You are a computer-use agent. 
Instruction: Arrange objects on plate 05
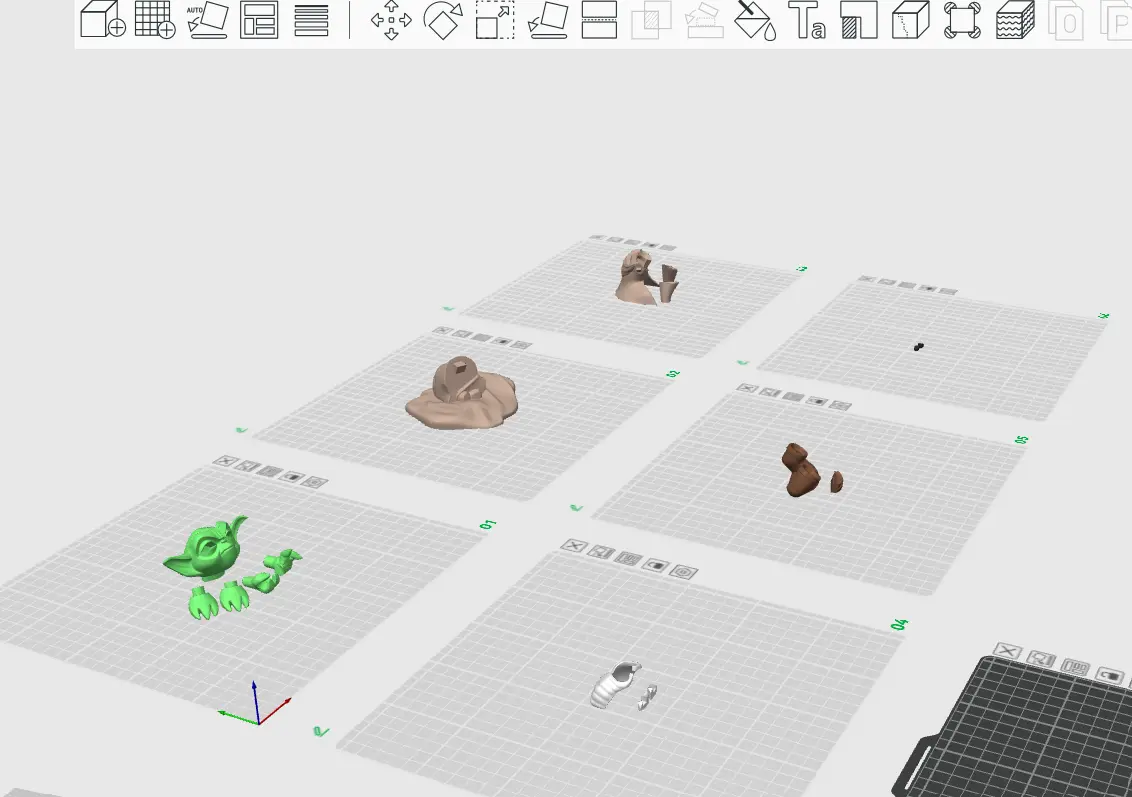(793, 397)
